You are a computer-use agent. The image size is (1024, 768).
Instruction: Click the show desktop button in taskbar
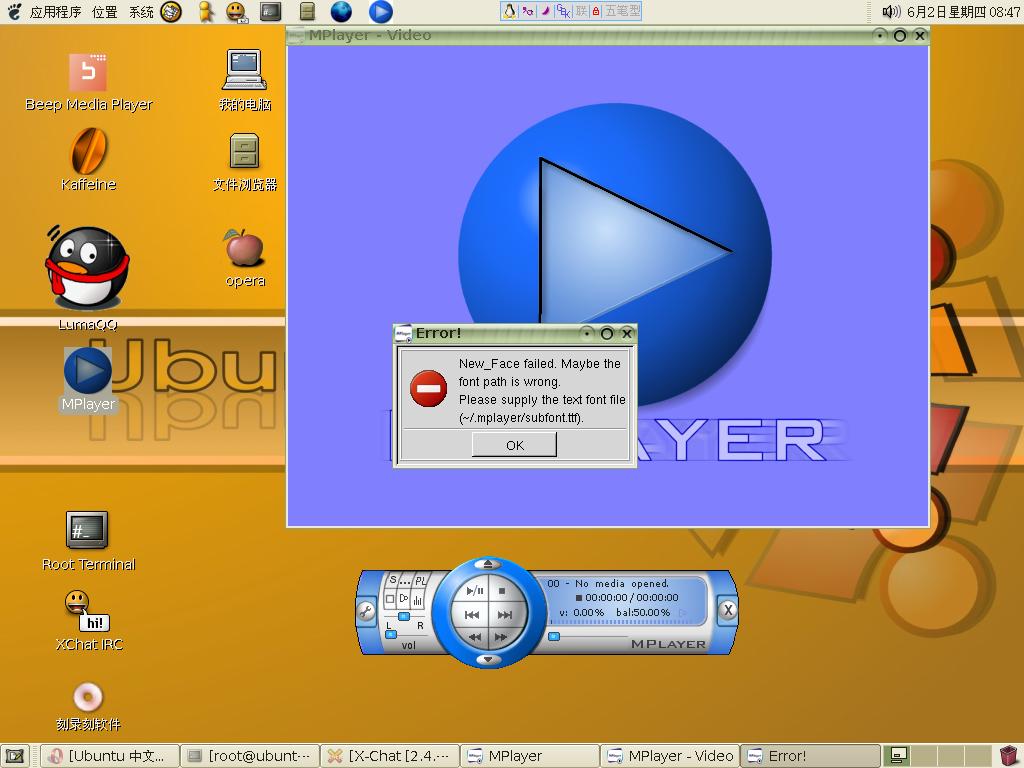pyautogui.click(x=15, y=756)
